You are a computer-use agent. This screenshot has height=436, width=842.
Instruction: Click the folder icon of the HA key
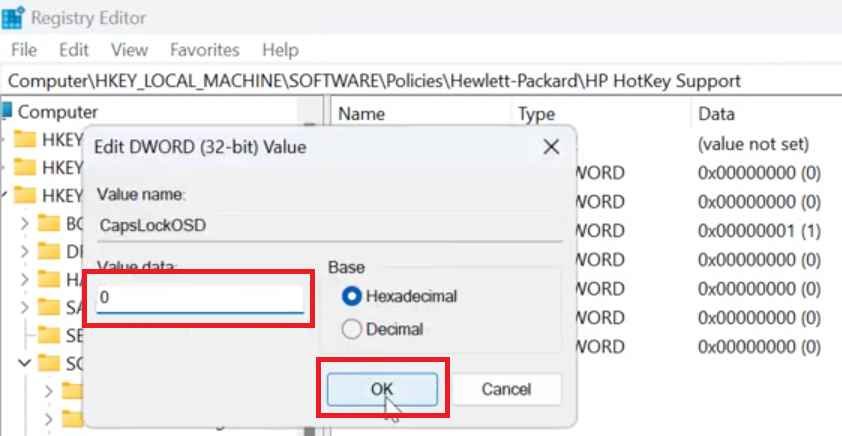coord(49,279)
